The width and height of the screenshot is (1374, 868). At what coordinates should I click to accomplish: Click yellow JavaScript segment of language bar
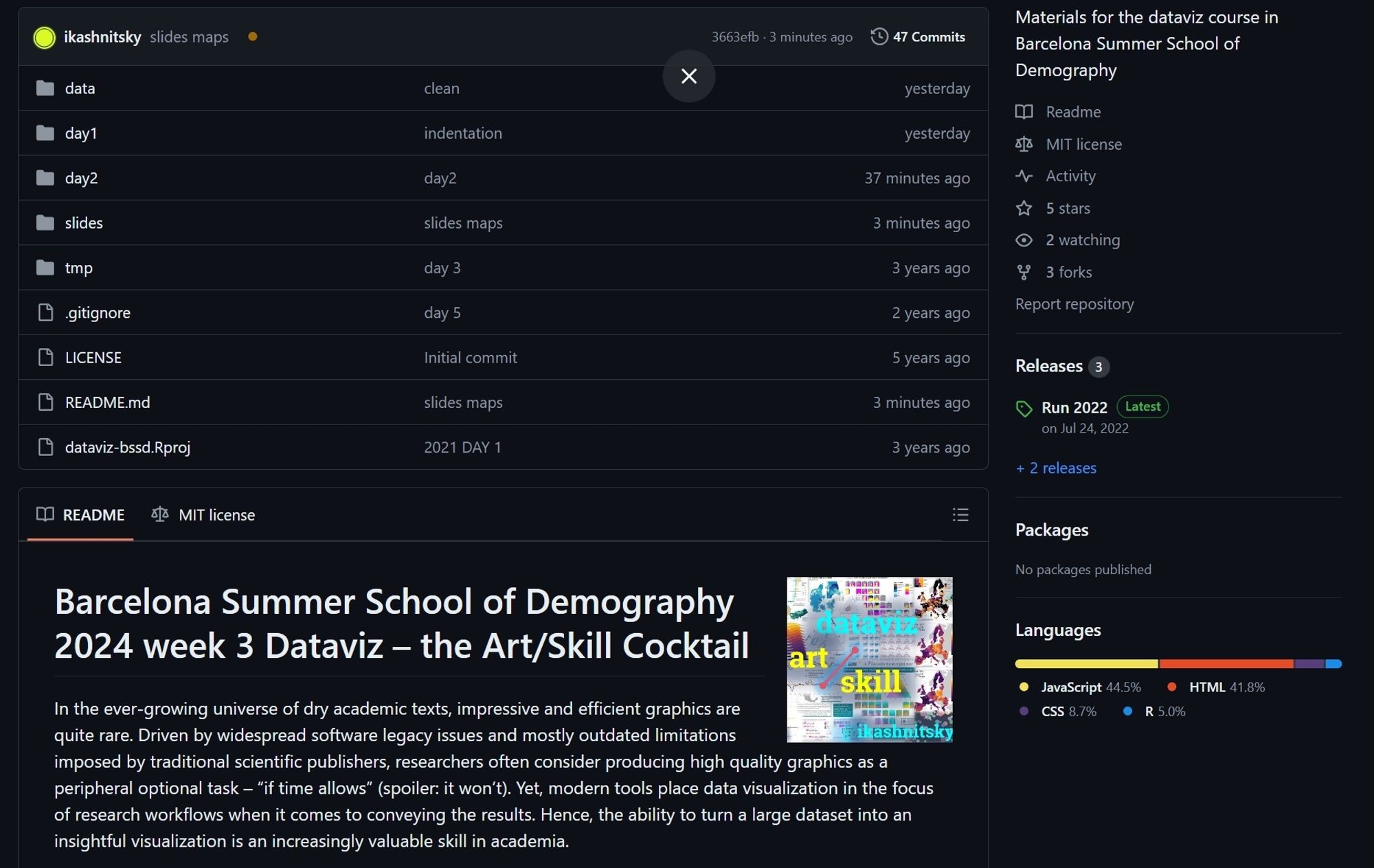click(1085, 664)
